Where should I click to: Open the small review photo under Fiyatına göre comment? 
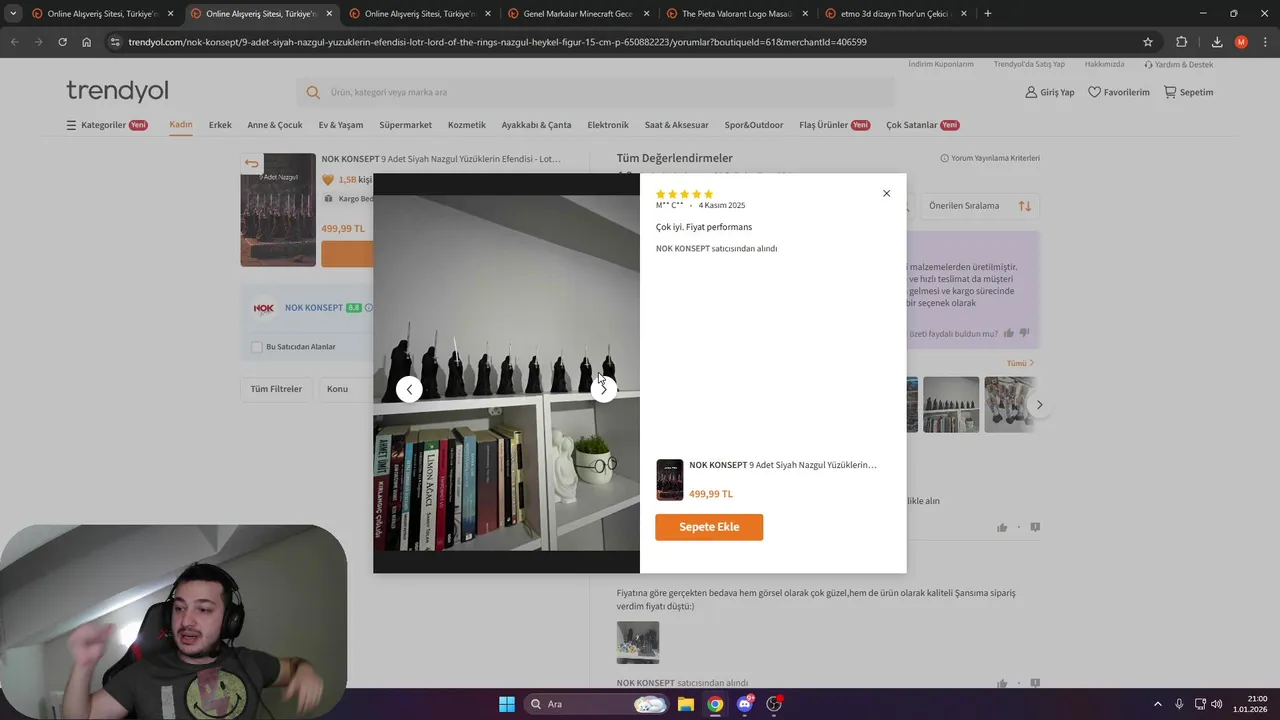[638, 642]
